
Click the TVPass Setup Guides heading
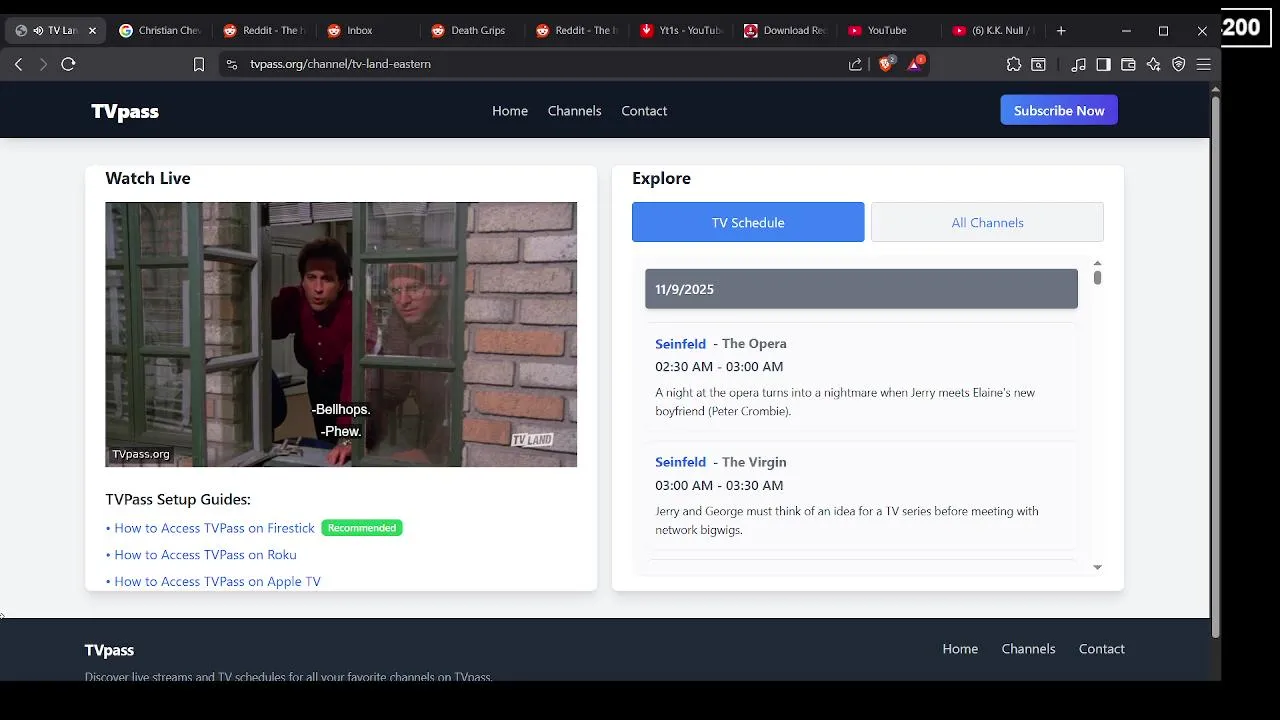(x=178, y=499)
